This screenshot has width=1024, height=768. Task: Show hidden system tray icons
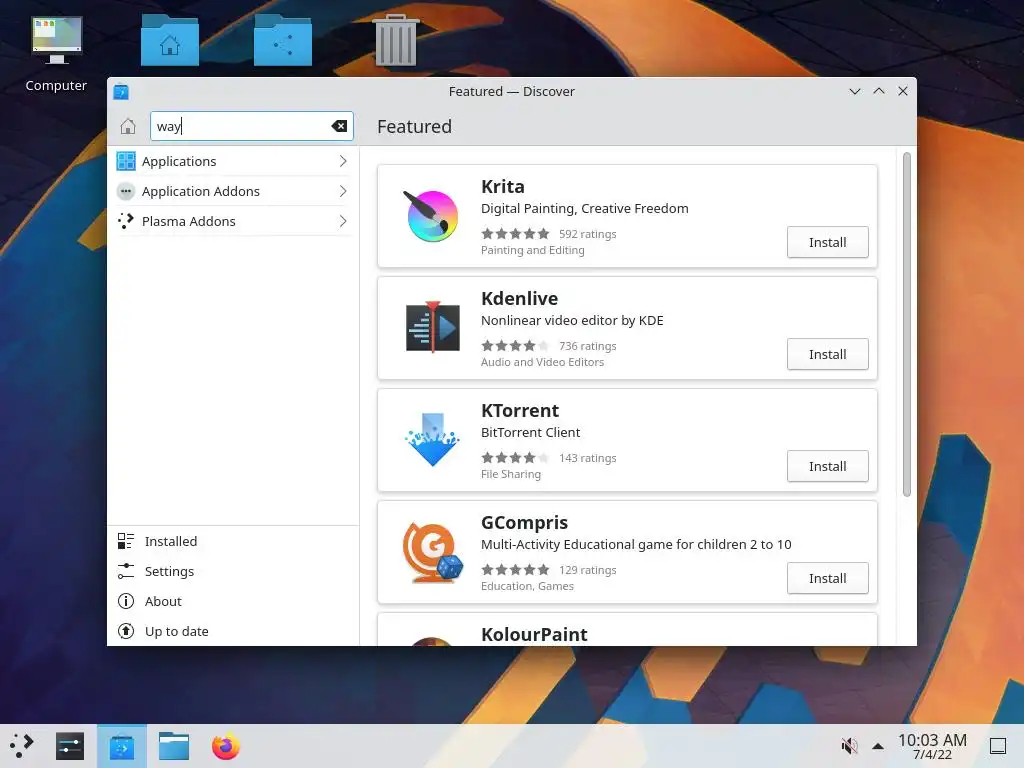point(878,746)
